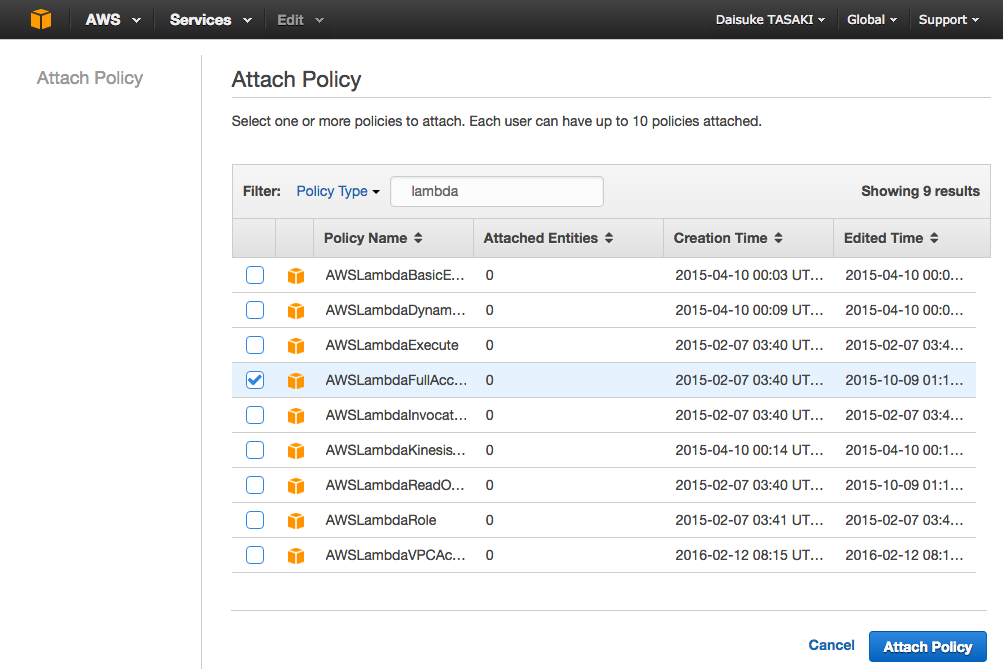Click the Policy Name column header

point(393,238)
